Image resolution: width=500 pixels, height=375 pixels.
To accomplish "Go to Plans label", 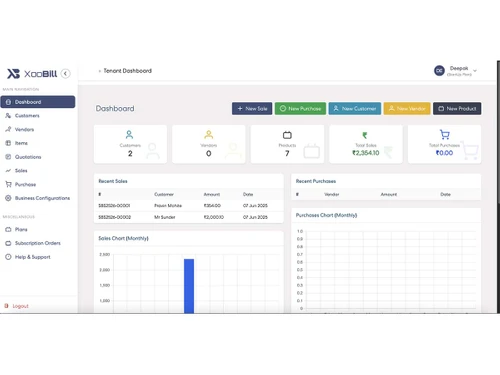I will [x=21, y=229].
